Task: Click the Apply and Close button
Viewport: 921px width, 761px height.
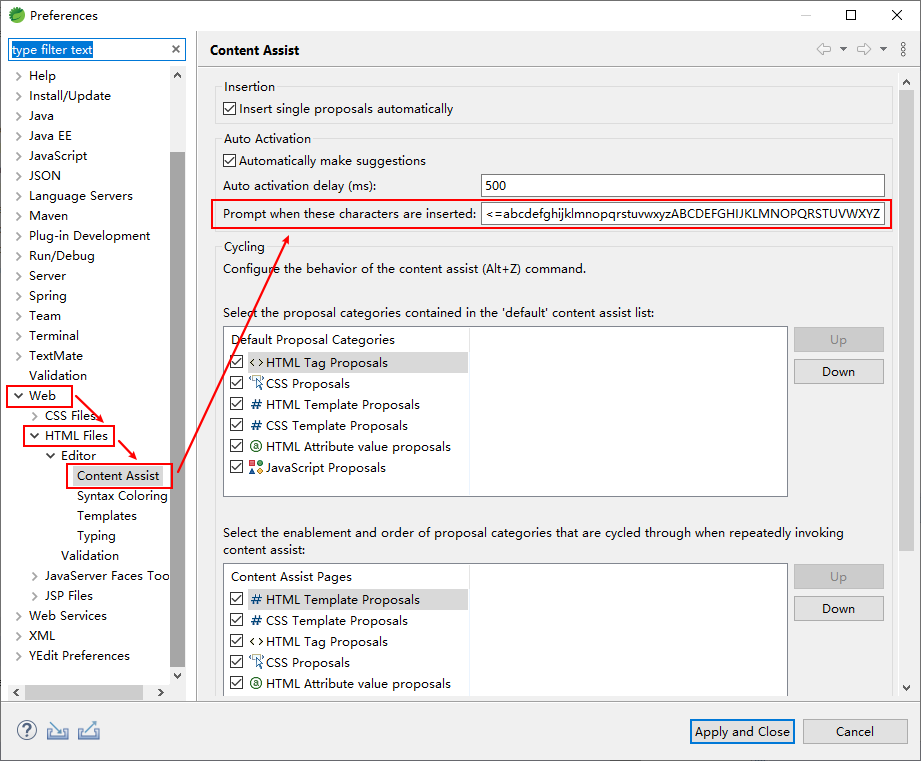Action: point(742,732)
